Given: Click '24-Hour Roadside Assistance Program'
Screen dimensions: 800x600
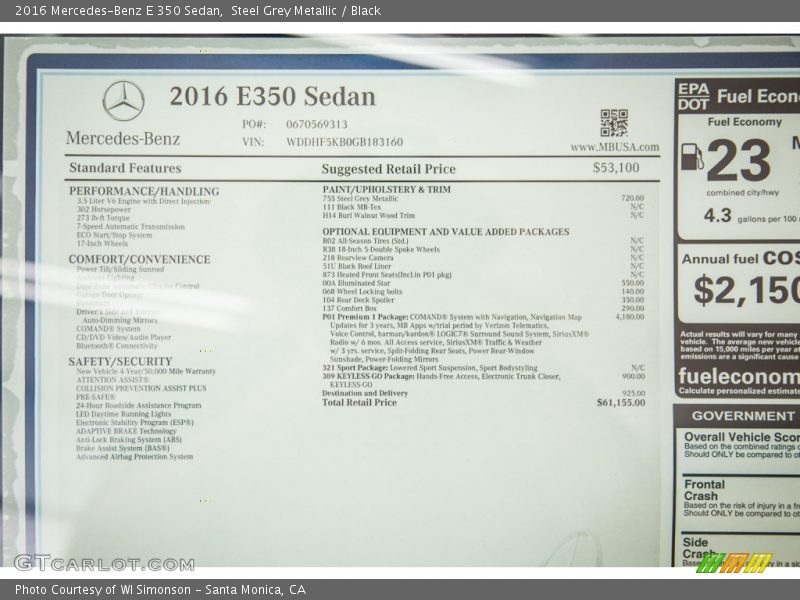Looking at the screenshot, I should click(138, 406).
